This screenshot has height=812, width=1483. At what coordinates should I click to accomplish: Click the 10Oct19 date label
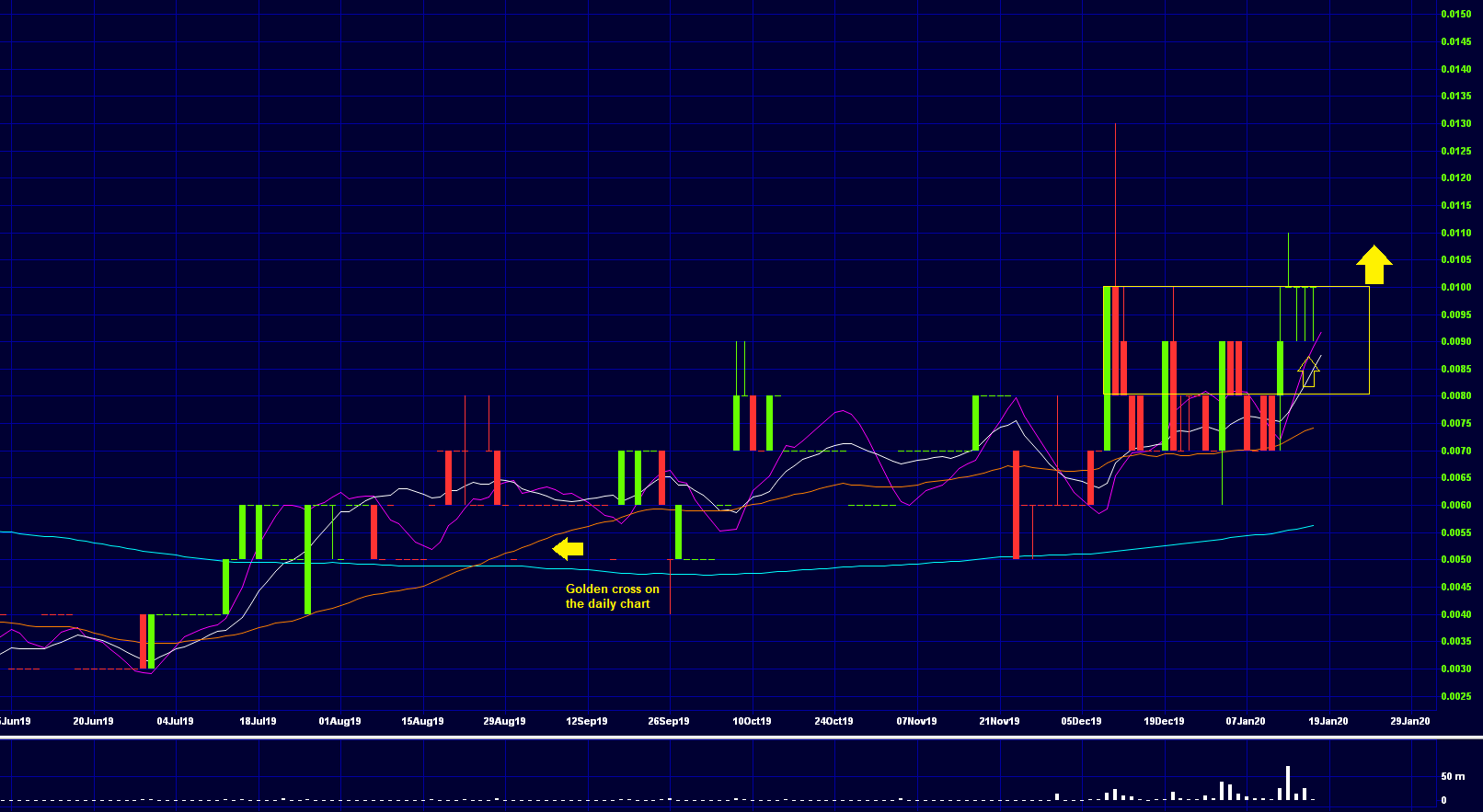coord(752,721)
